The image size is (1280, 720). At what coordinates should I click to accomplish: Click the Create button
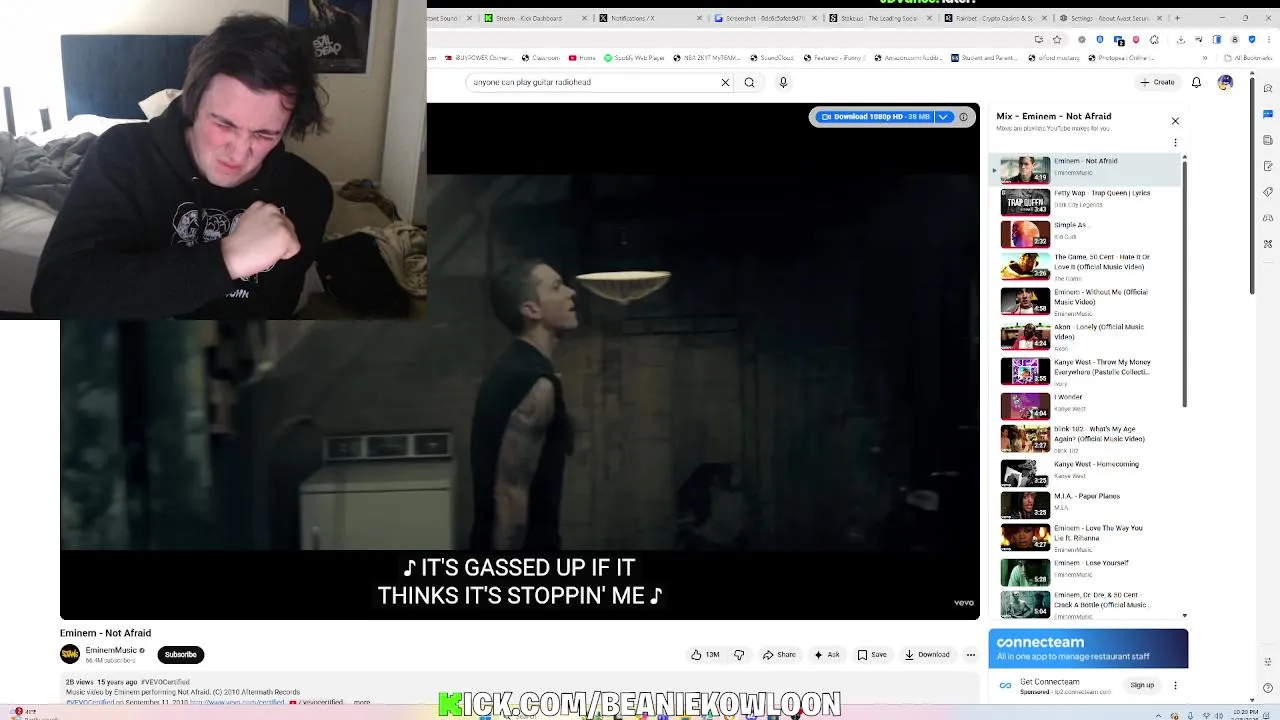click(x=1158, y=82)
